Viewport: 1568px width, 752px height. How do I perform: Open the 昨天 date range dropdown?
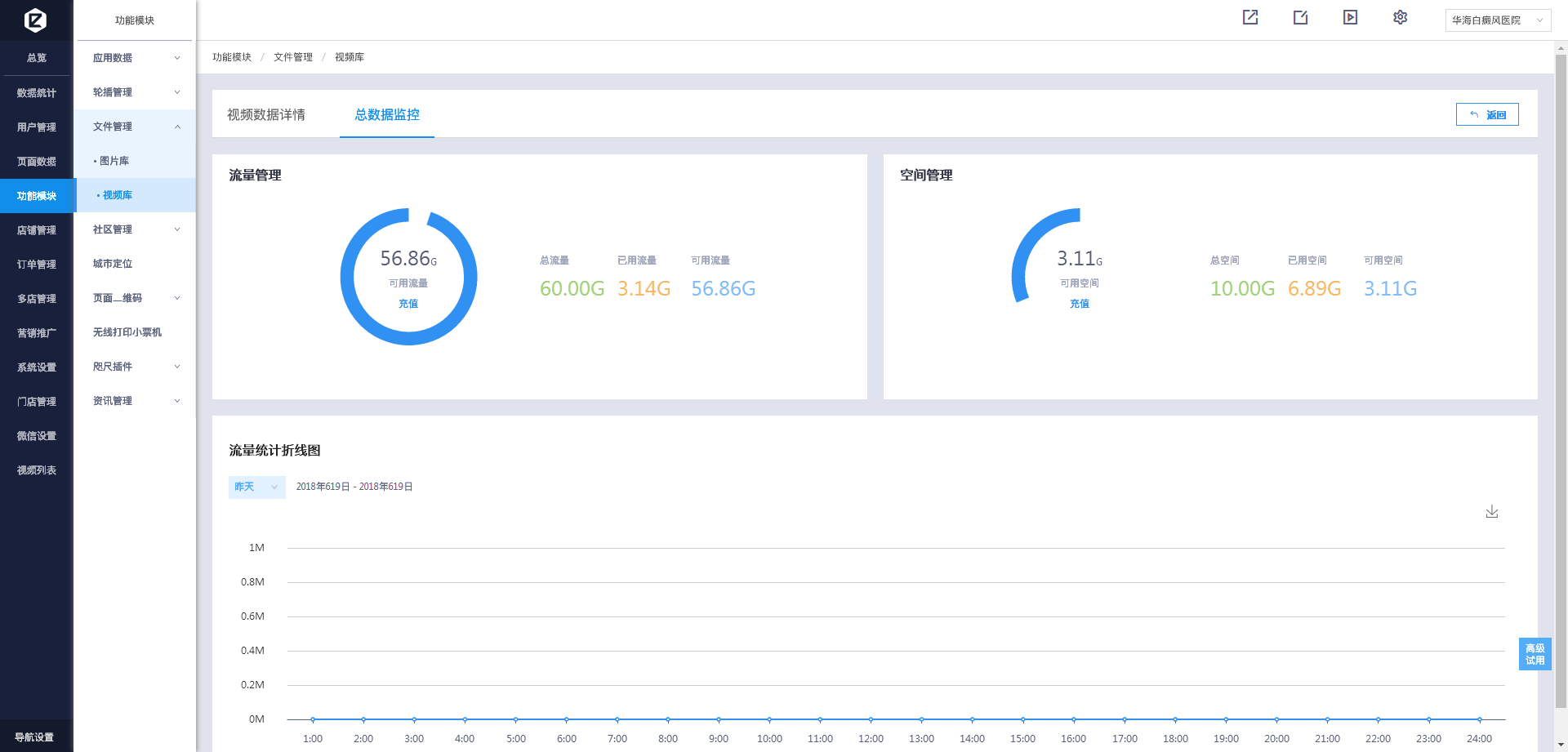[x=256, y=487]
